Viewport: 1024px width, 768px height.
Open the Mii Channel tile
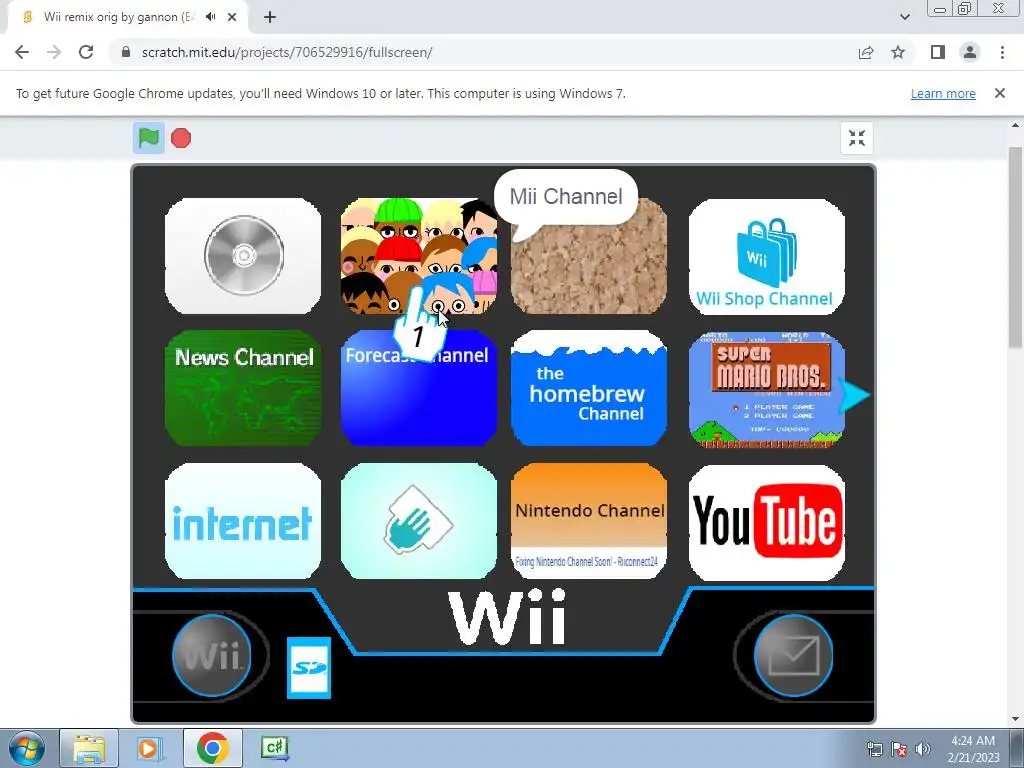point(419,256)
